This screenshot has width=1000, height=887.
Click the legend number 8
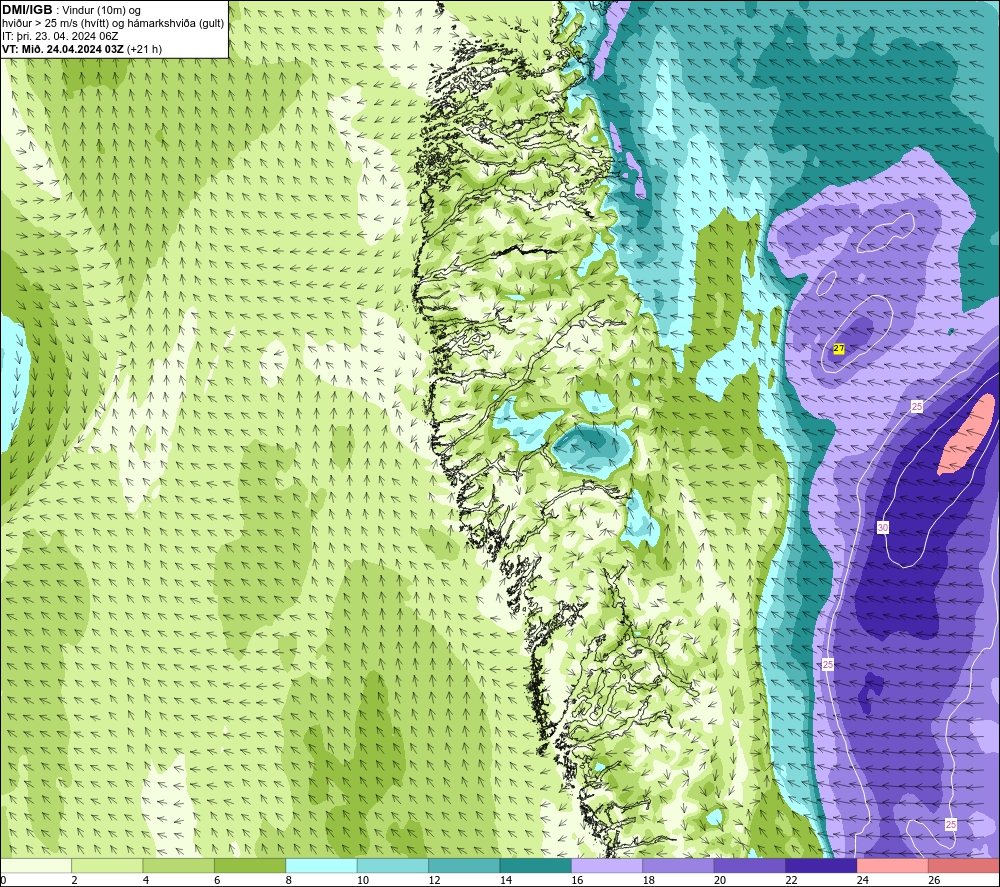289,880
